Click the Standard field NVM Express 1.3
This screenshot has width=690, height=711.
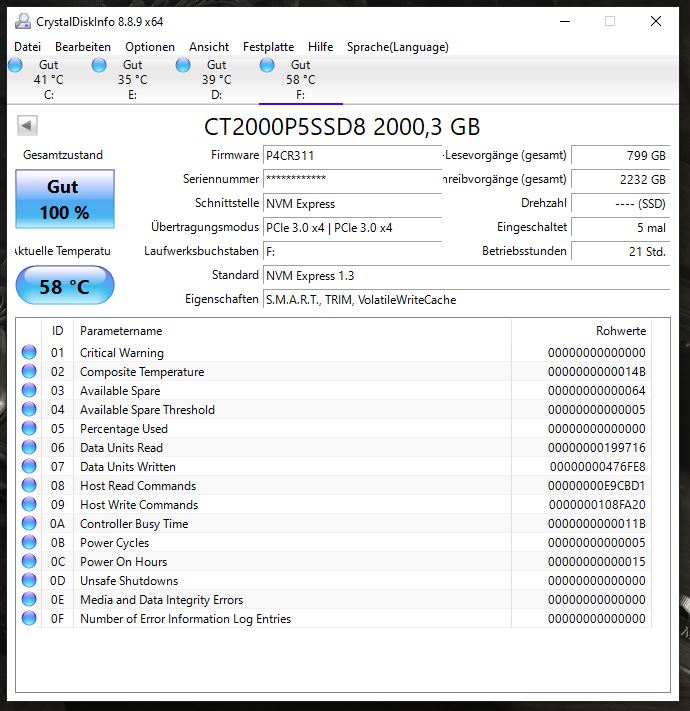coord(466,276)
